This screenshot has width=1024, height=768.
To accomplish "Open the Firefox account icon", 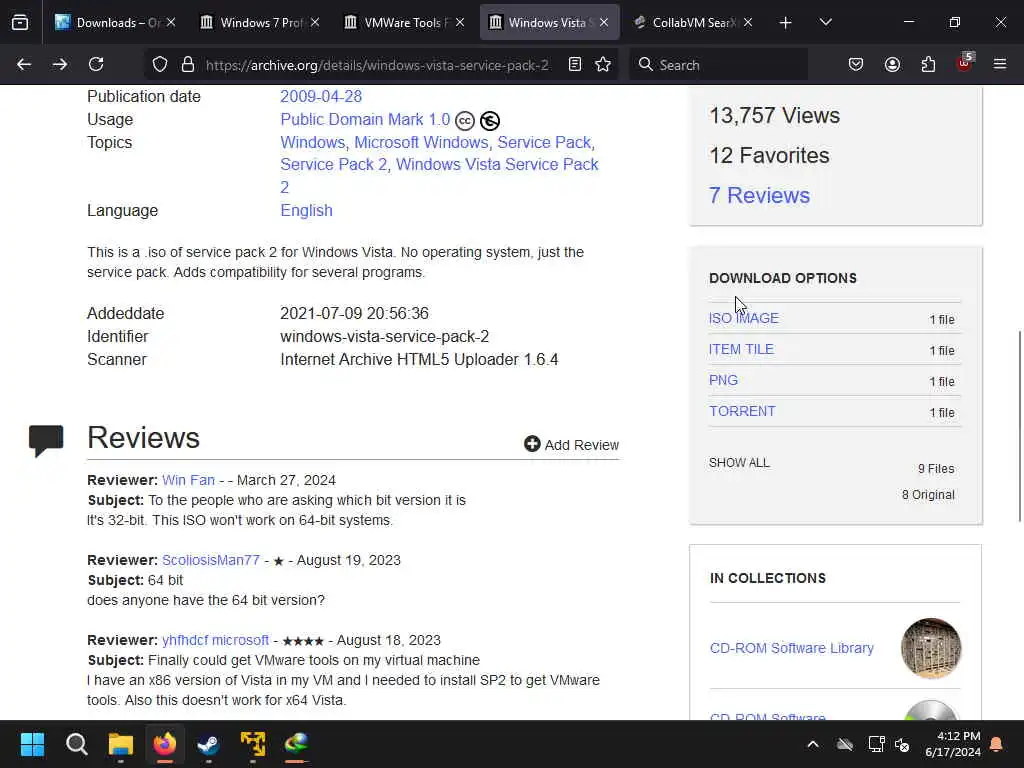I will 892,64.
